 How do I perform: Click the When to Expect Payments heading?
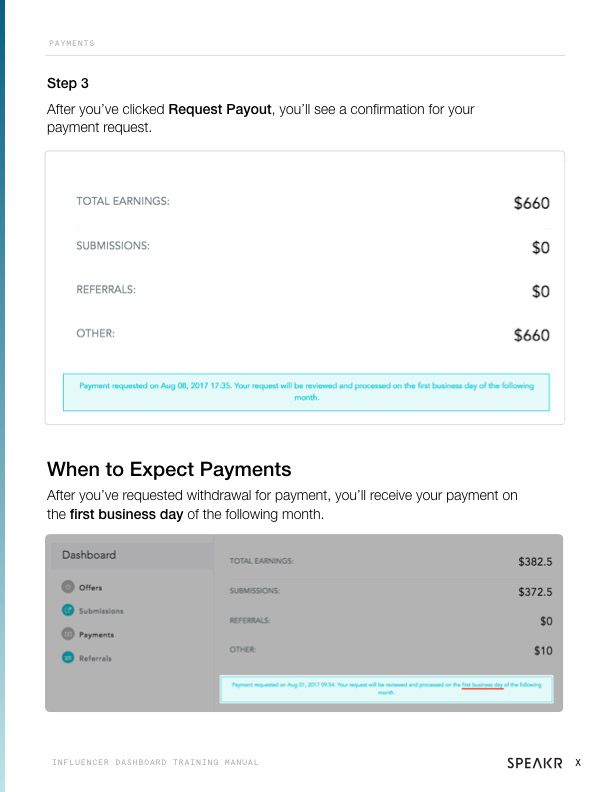(x=169, y=469)
